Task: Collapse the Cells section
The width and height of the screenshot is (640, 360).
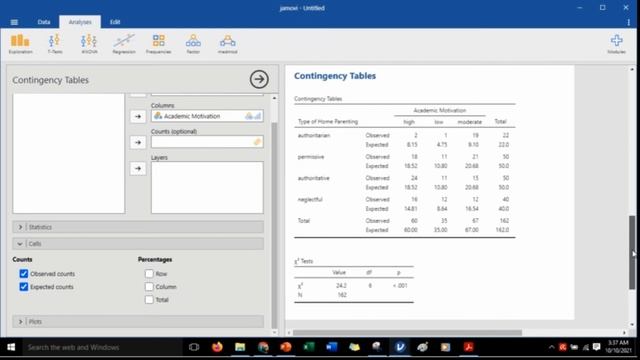Action: tap(138, 244)
